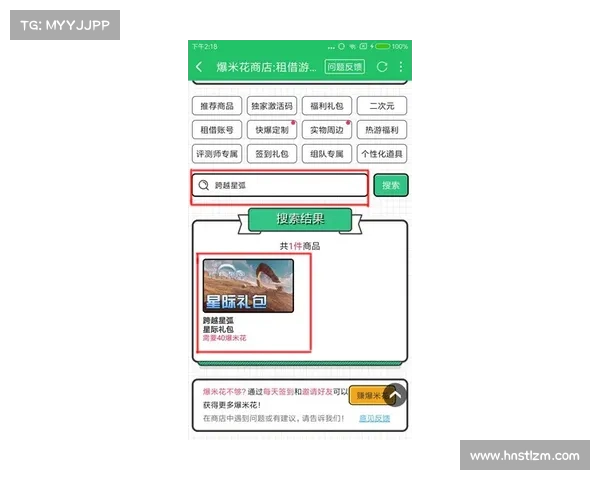Click the magnifier icon in search box
Viewport: 600px width, 480px height.
click(204, 185)
